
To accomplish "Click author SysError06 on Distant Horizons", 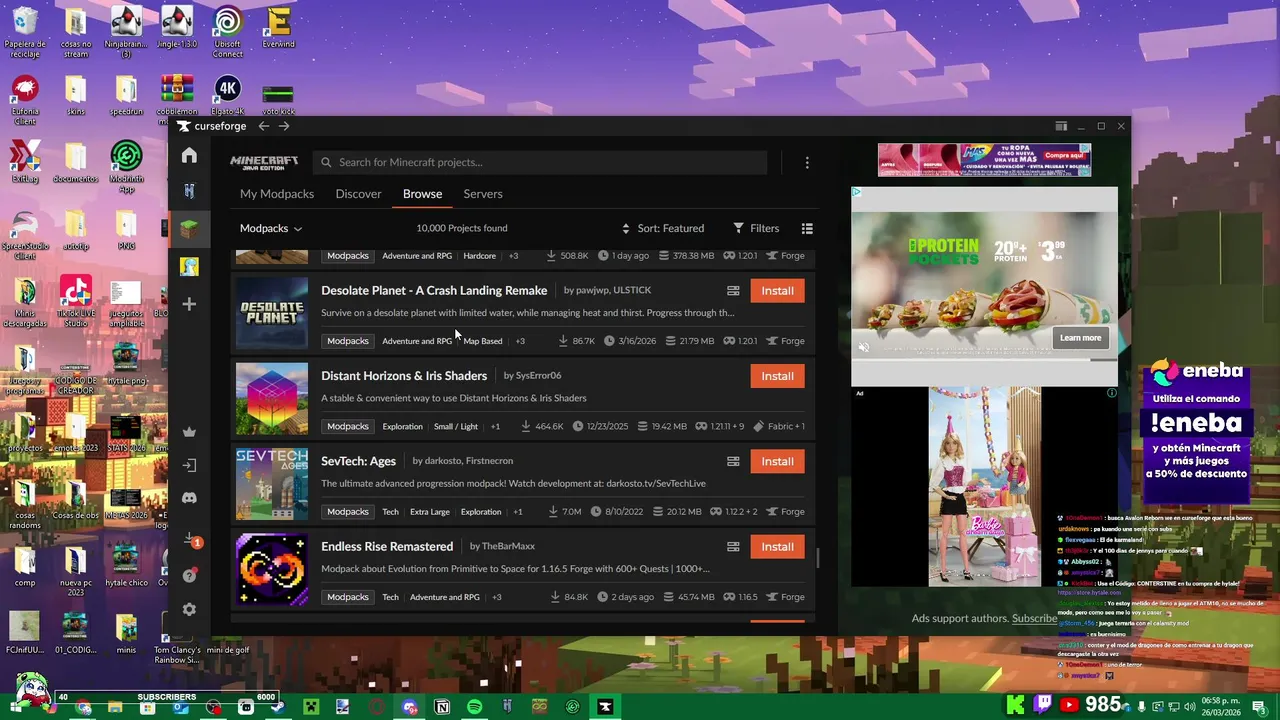I will [x=538, y=376].
